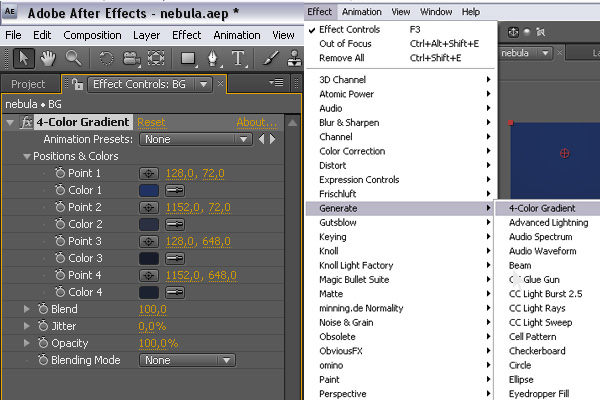Select the Rectangle mask tool
600x400 pixels.
[188, 59]
